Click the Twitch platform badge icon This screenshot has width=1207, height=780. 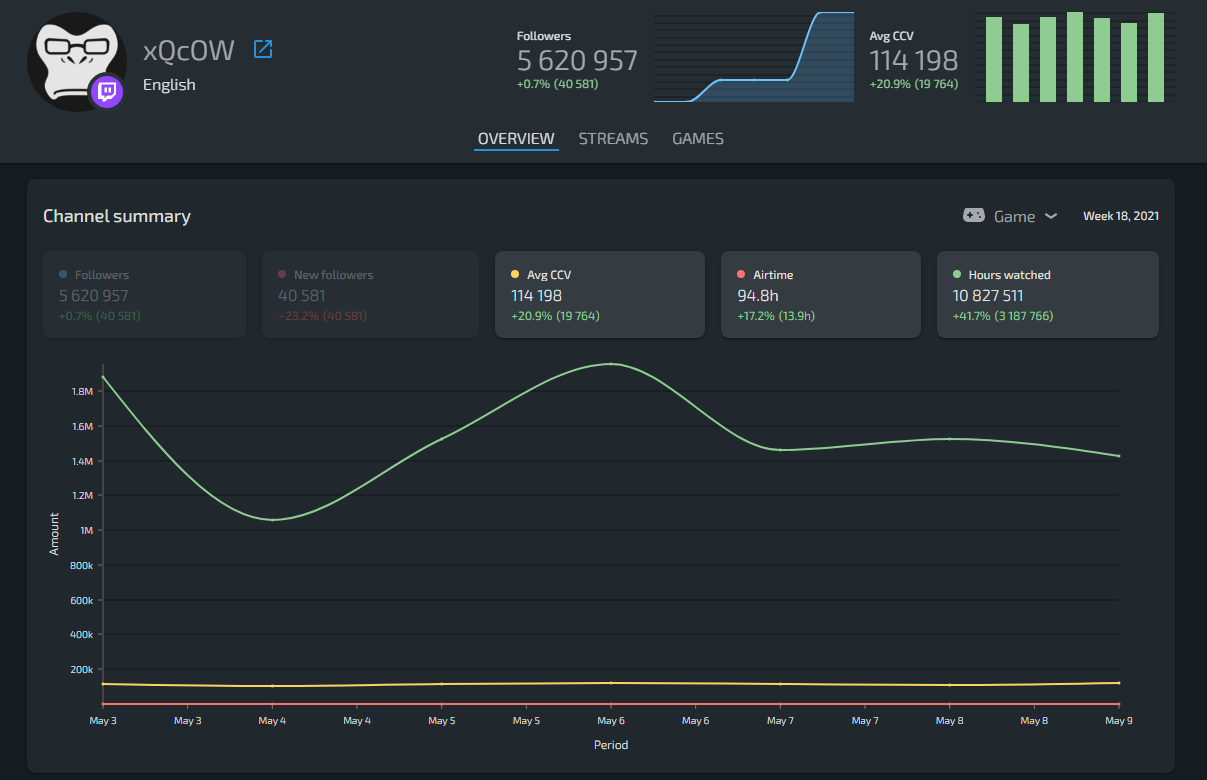107,92
